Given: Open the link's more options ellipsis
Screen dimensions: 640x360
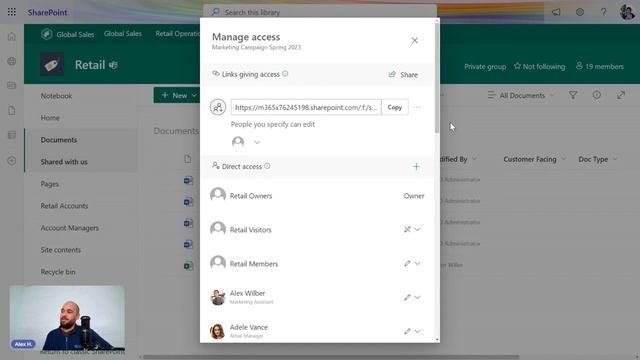Looking at the screenshot, I should (x=416, y=107).
